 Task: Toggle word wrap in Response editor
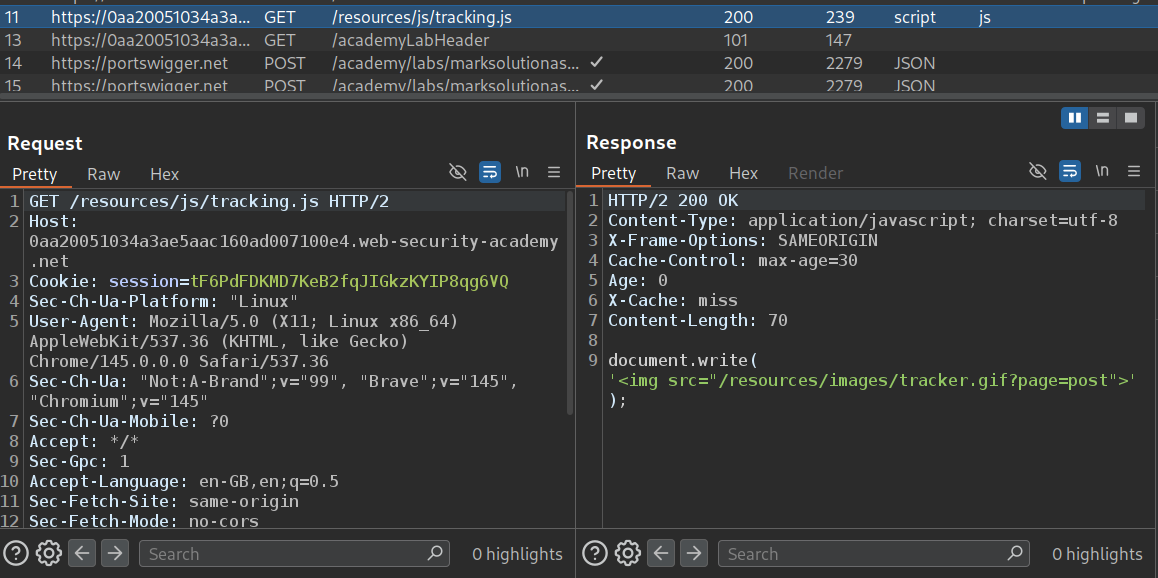1069,172
